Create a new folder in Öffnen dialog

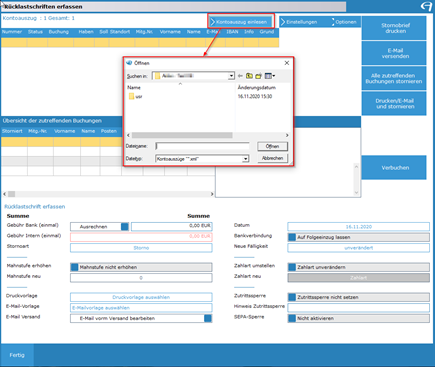click(259, 76)
